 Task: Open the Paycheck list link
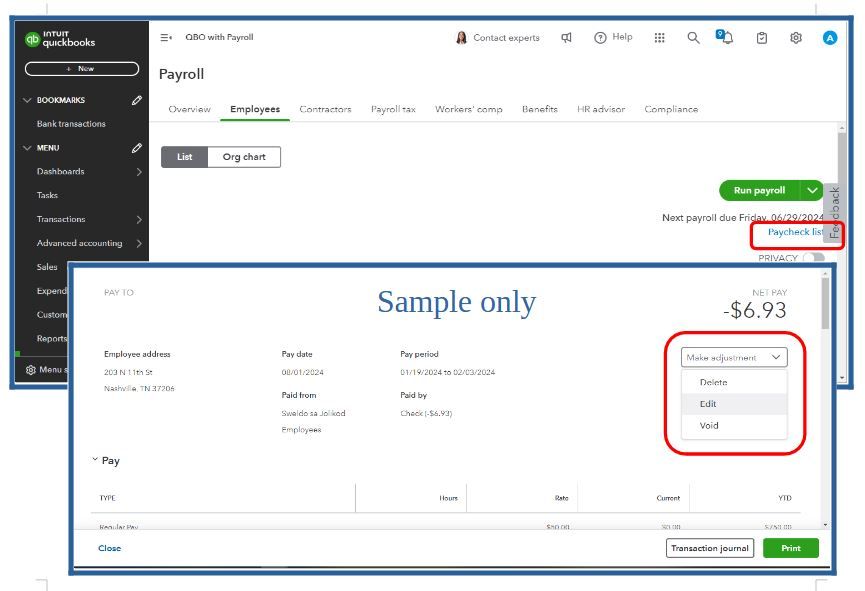point(795,232)
